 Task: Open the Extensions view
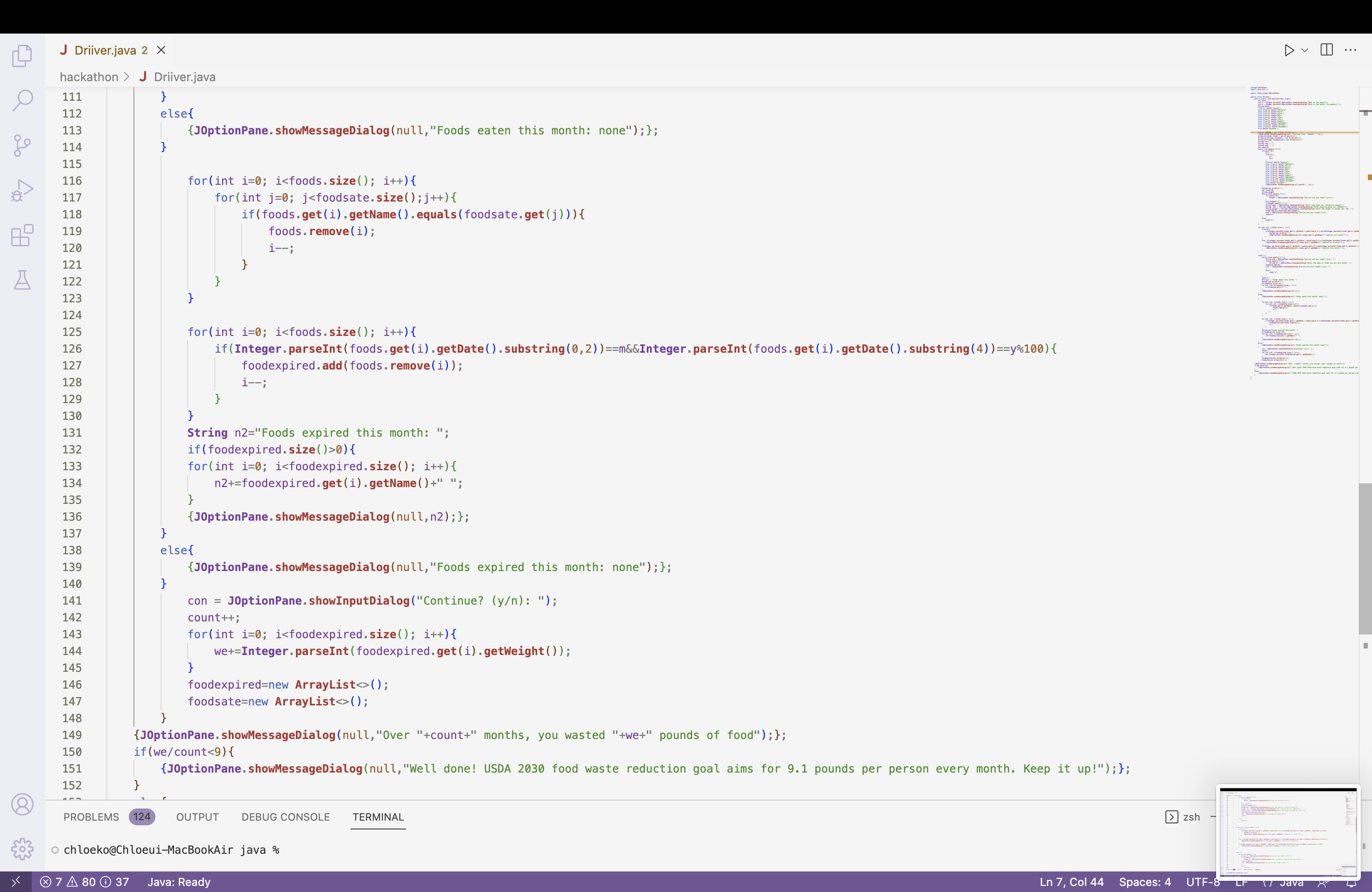pos(22,235)
